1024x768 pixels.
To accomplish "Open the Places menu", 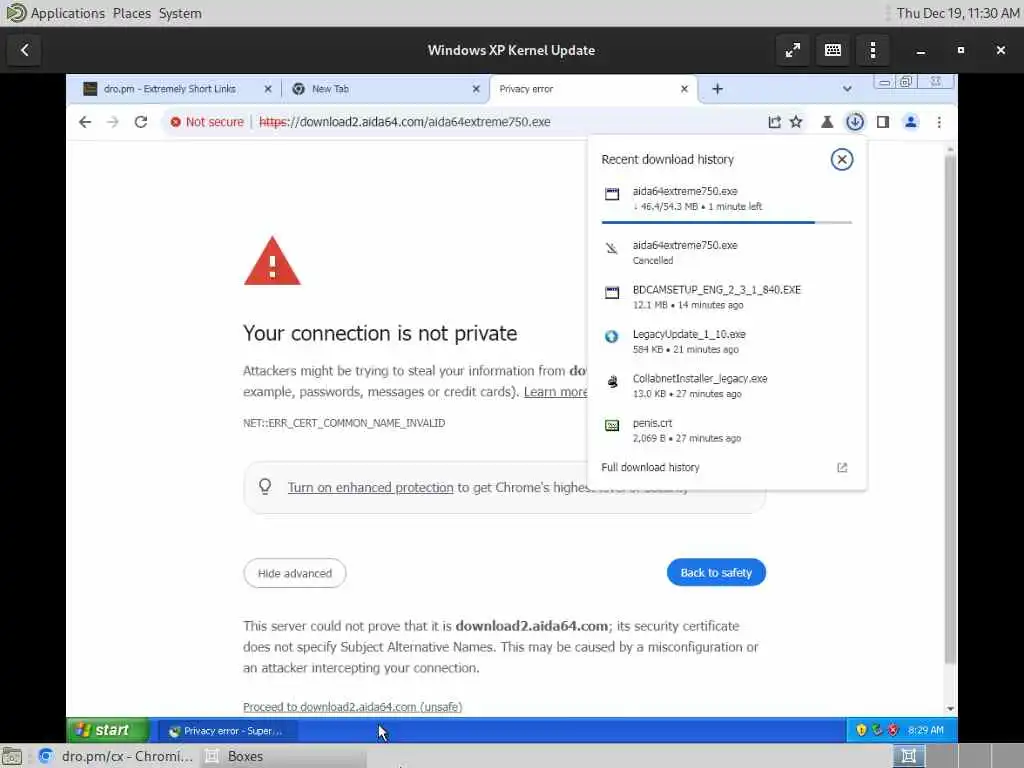I will (x=131, y=13).
